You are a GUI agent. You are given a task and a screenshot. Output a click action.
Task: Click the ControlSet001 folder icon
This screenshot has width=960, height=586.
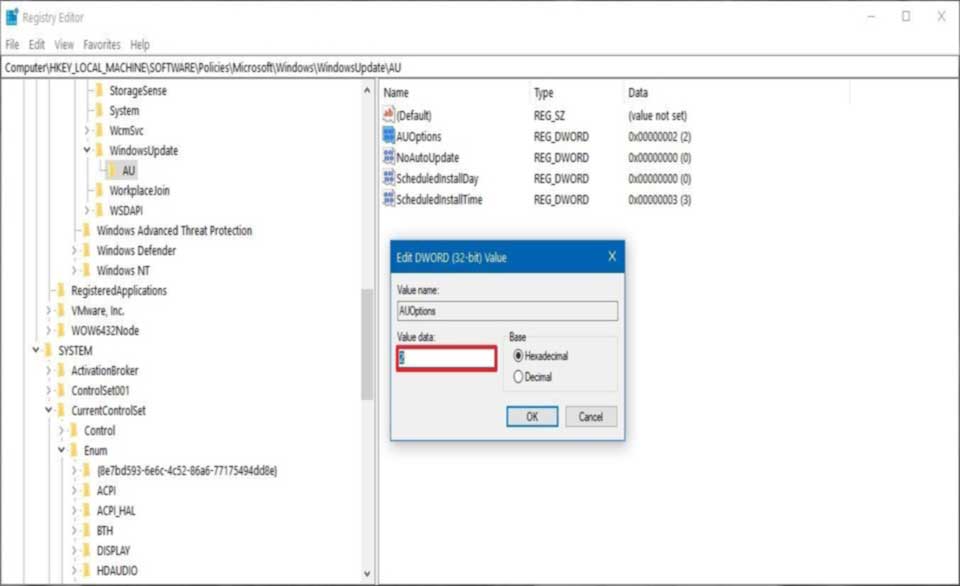coord(61,390)
